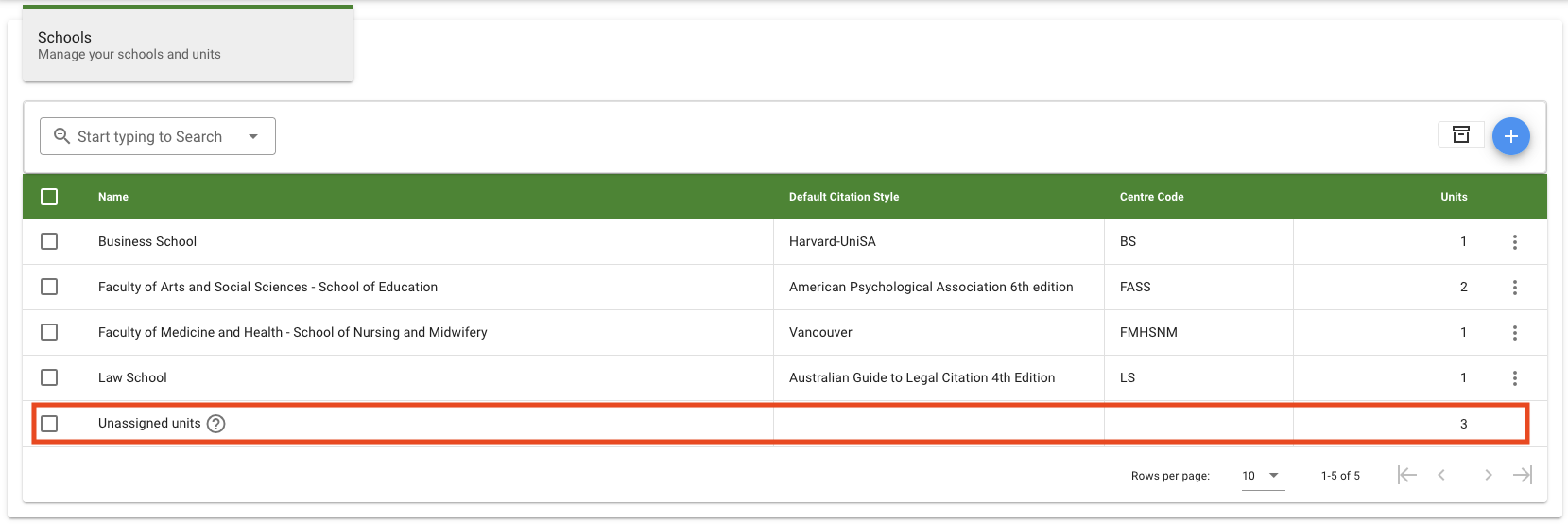Viewport: 1568px width, 525px height.
Task: Check the Business School row checkbox
Action: tap(49, 242)
